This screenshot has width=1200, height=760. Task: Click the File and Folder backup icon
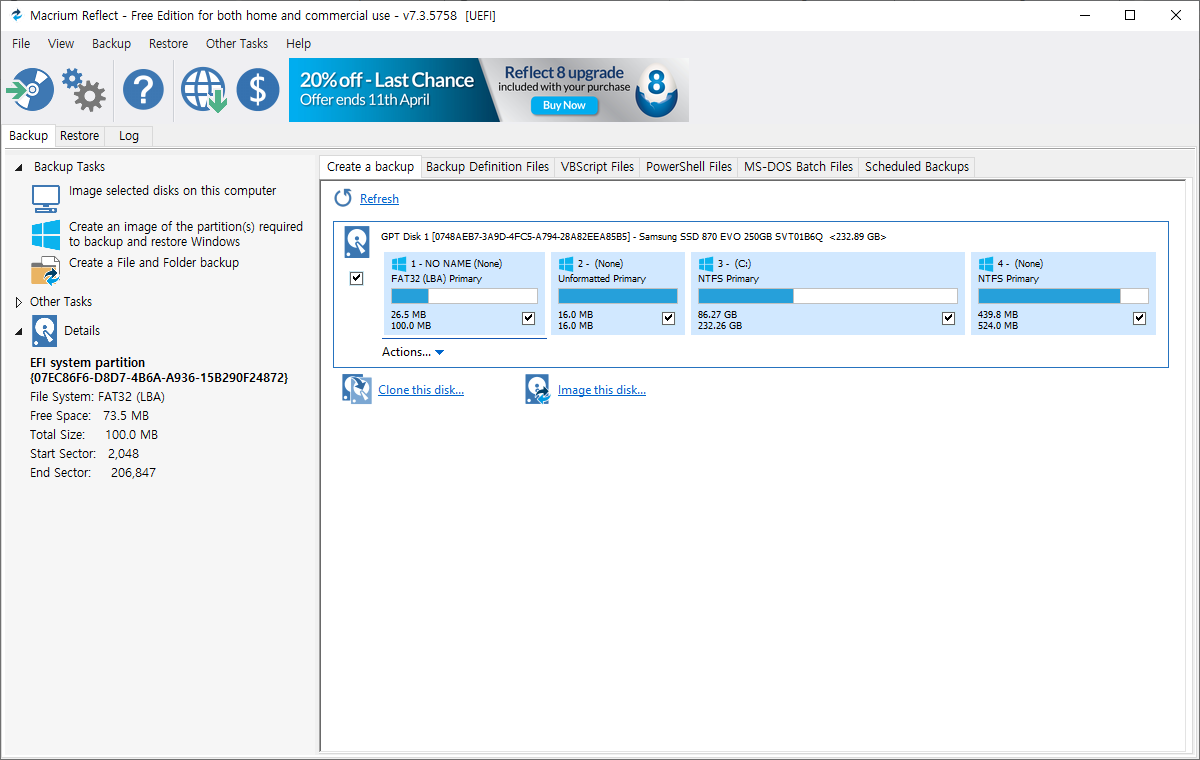pyautogui.click(x=46, y=271)
